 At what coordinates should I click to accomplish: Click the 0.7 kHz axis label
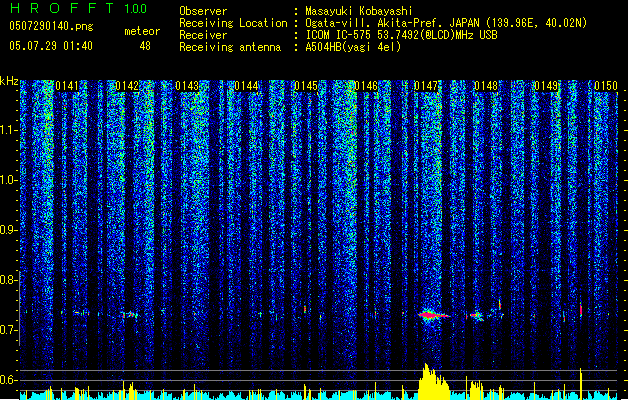(8, 330)
